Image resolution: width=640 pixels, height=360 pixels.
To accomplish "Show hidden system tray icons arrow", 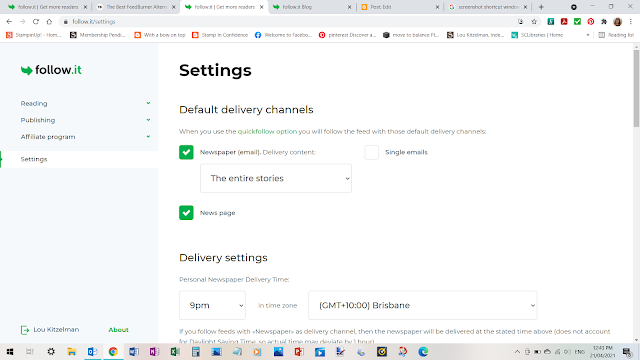I will [x=517, y=352].
